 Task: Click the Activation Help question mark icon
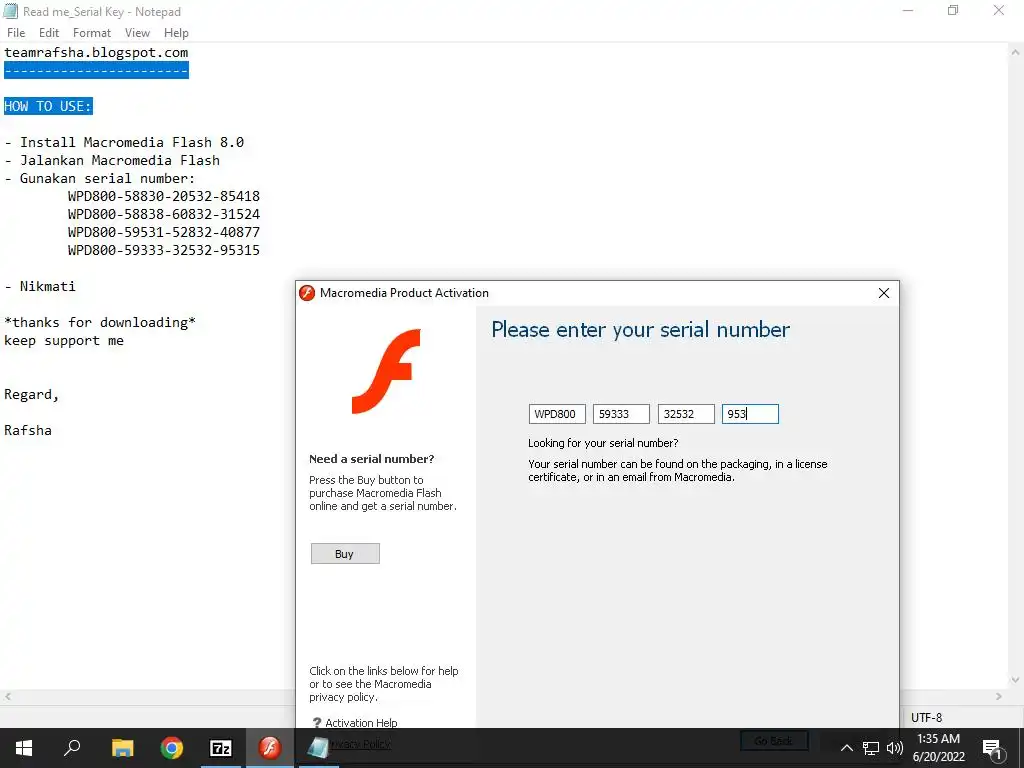[x=317, y=723]
